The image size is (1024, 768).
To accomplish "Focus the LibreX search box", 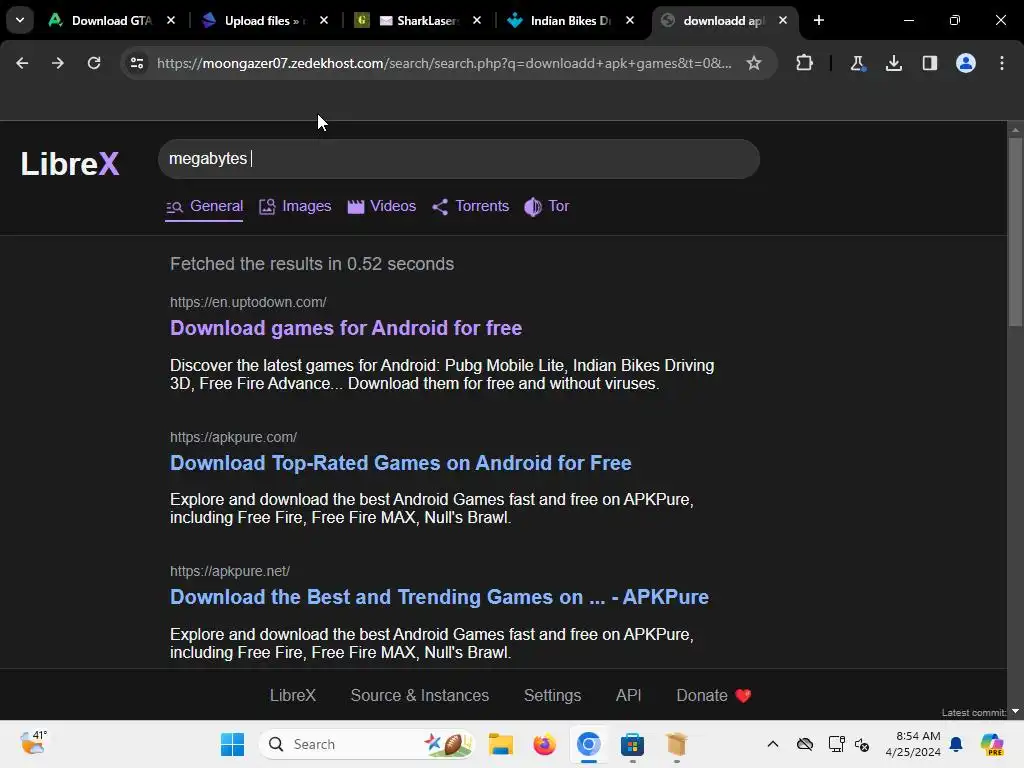I will point(458,159).
